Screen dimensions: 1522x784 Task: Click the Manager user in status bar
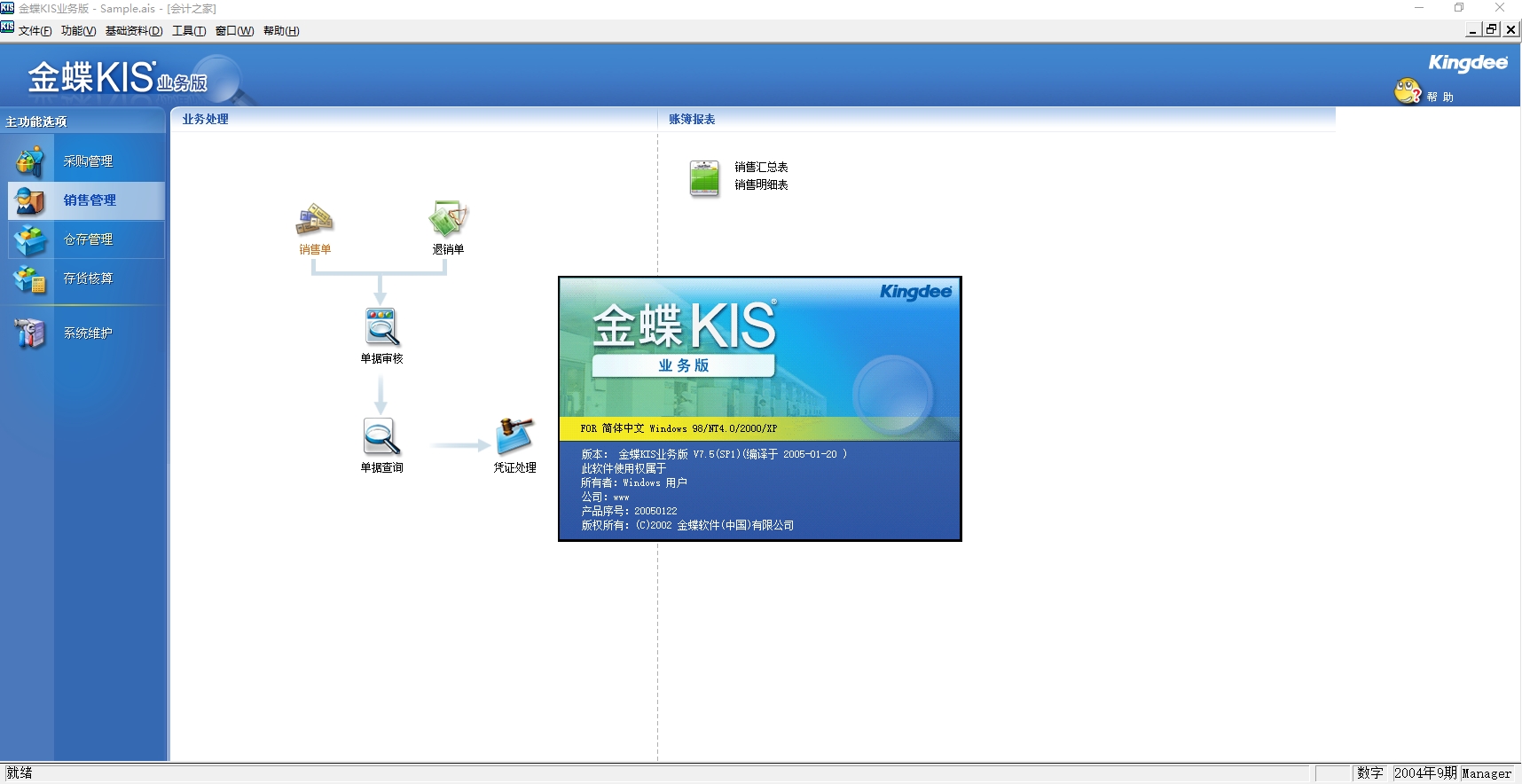(1487, 773)
